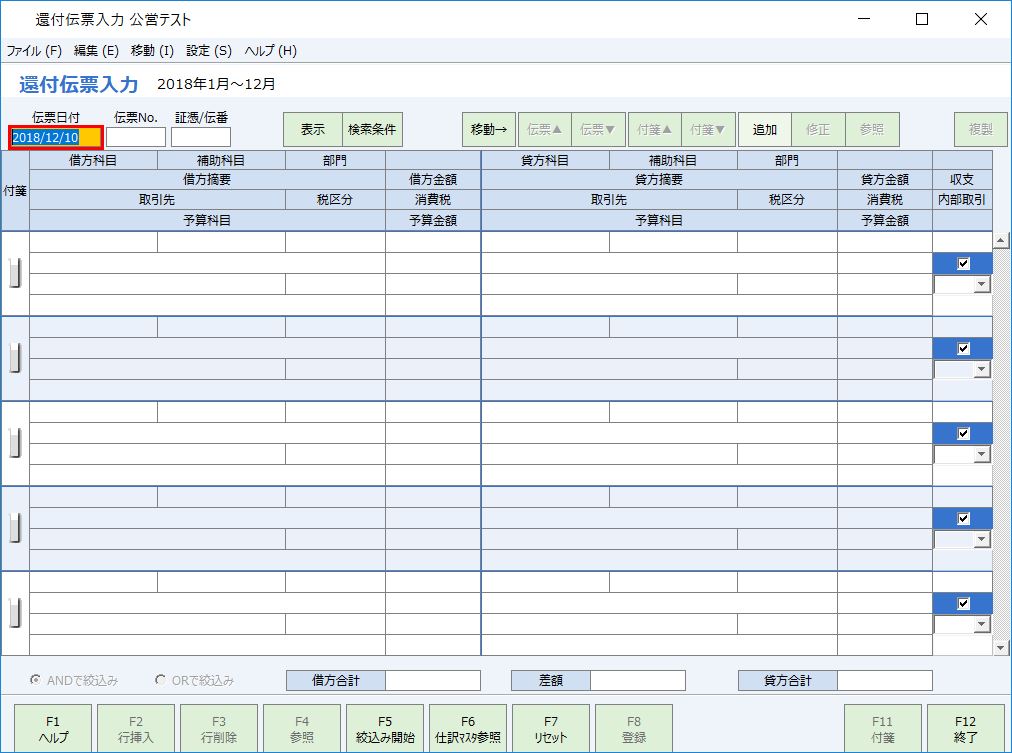The image size is (1012, 753).
Task: Click the scrollbar down arrow
Action: coord(1002,649)
